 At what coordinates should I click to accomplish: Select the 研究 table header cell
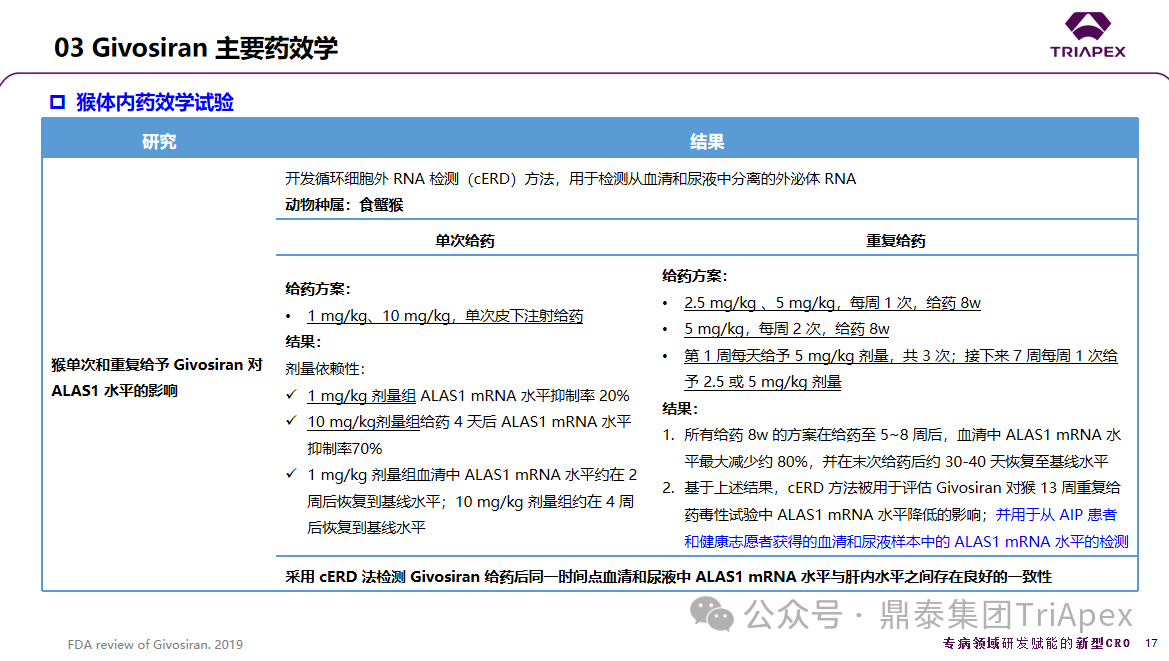159,142
